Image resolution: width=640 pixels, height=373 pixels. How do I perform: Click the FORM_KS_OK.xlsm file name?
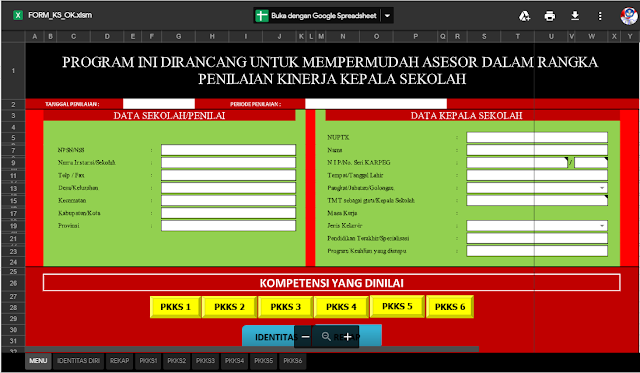(60, 16)
